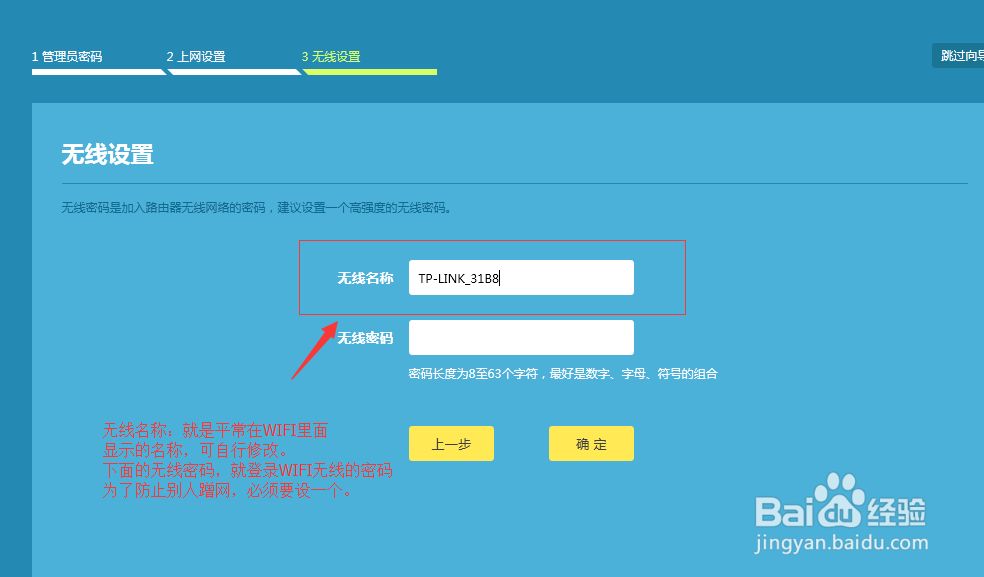Click the 上一步 back button
This screenshot has width=984, height=577.
(x=451, y=443)
